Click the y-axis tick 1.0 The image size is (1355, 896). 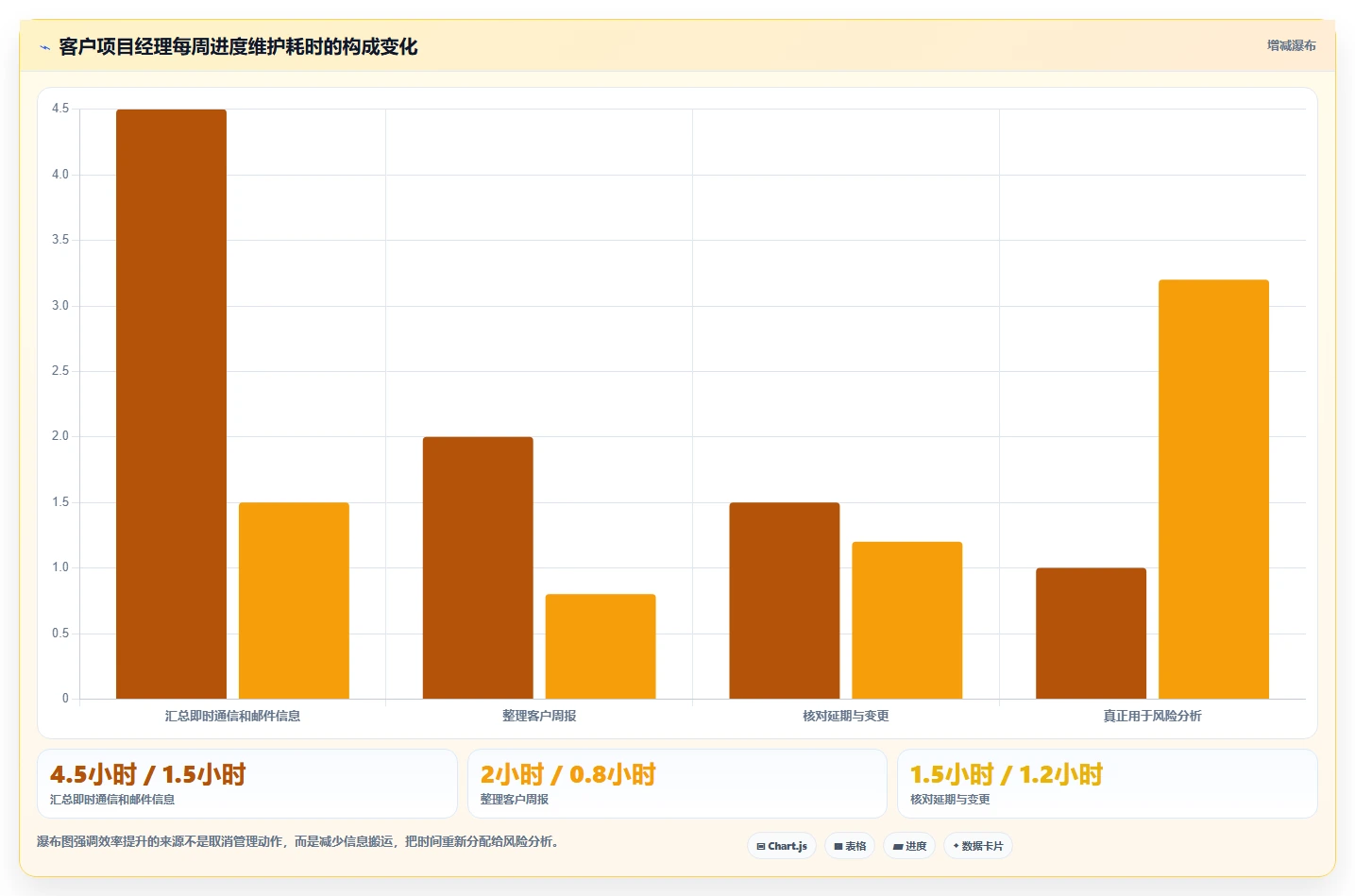[60, 567]
